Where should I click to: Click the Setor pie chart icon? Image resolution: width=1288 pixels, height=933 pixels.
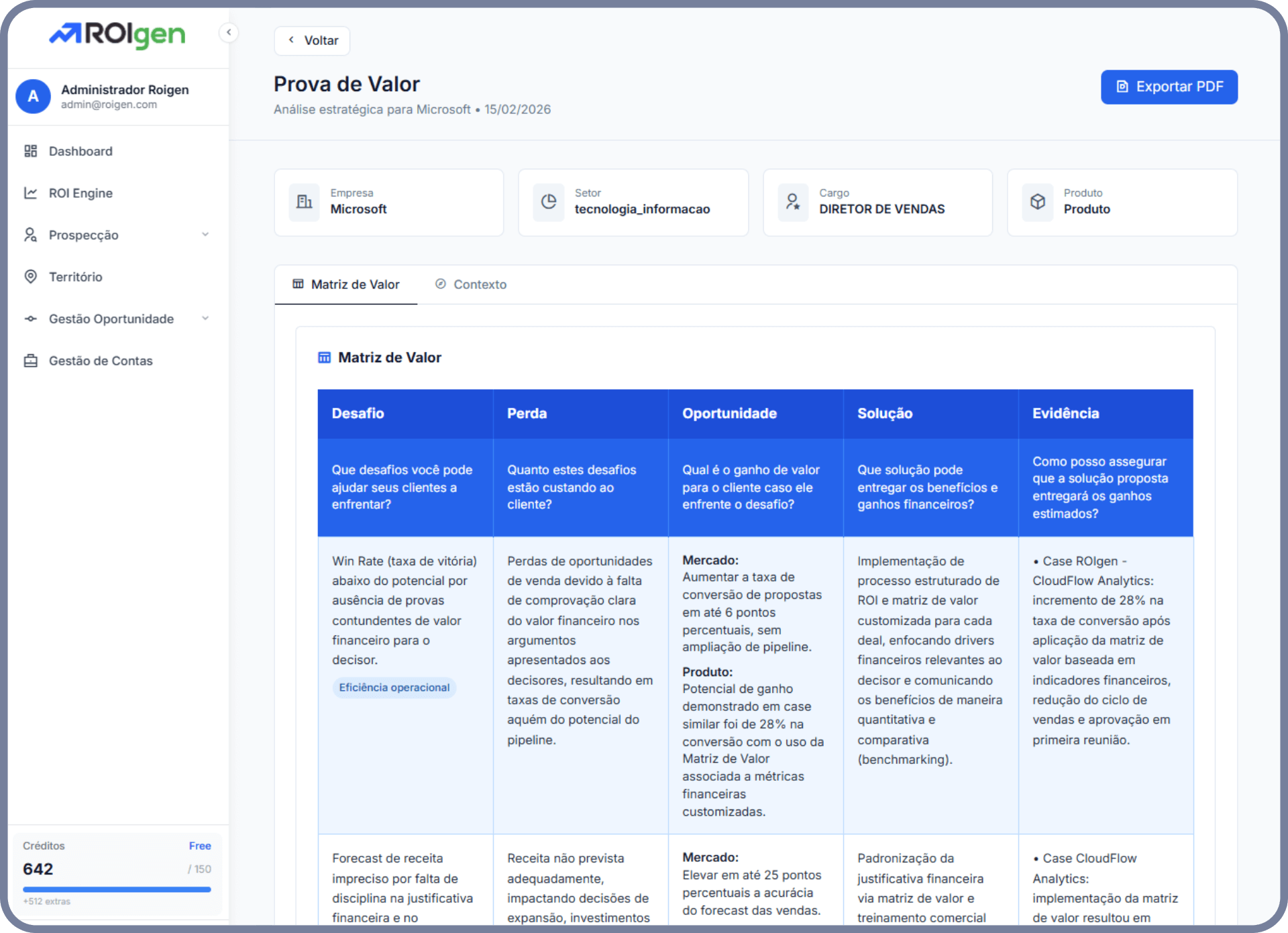(549, 202)
